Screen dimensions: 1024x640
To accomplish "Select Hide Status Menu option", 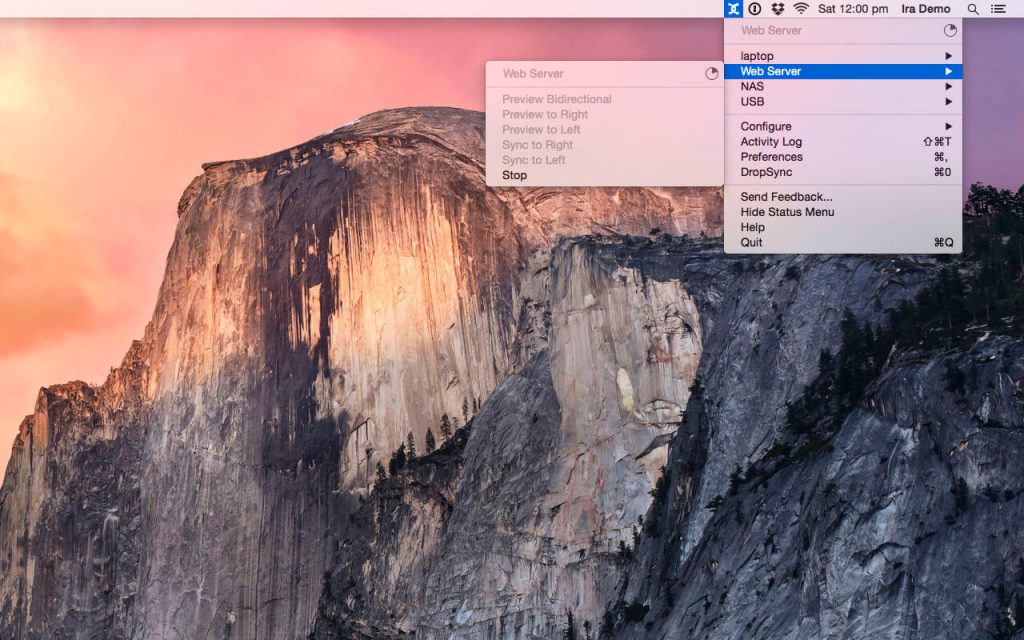I will 786,212.
